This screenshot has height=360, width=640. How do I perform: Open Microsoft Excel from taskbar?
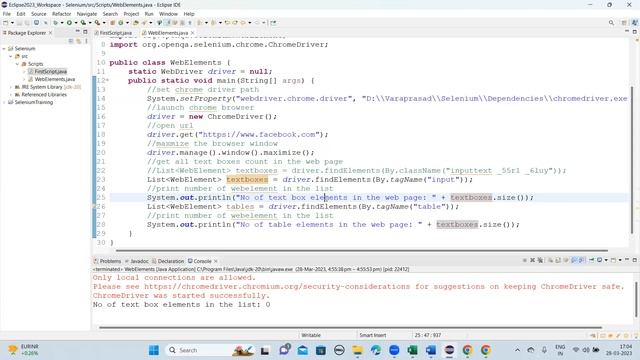(x=412, y=350)
